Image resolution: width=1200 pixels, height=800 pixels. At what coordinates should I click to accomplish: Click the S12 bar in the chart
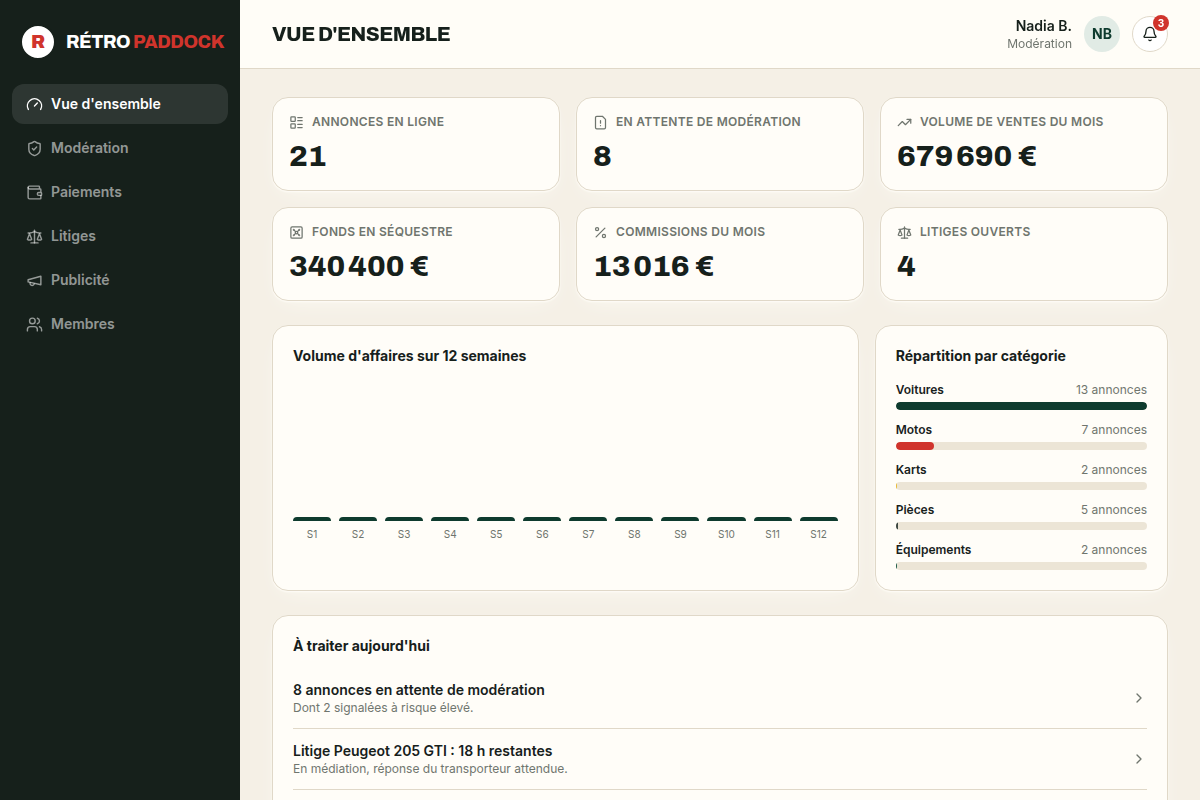click(819, 519)
